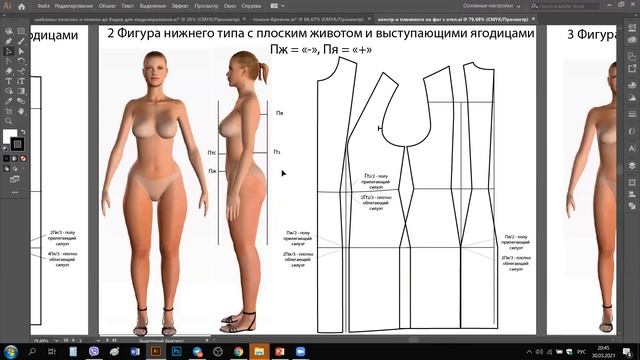The height and width of the screenshot is (360, 640).
Task: Show hidden system tray icons
Action: [x=529, y=351]
